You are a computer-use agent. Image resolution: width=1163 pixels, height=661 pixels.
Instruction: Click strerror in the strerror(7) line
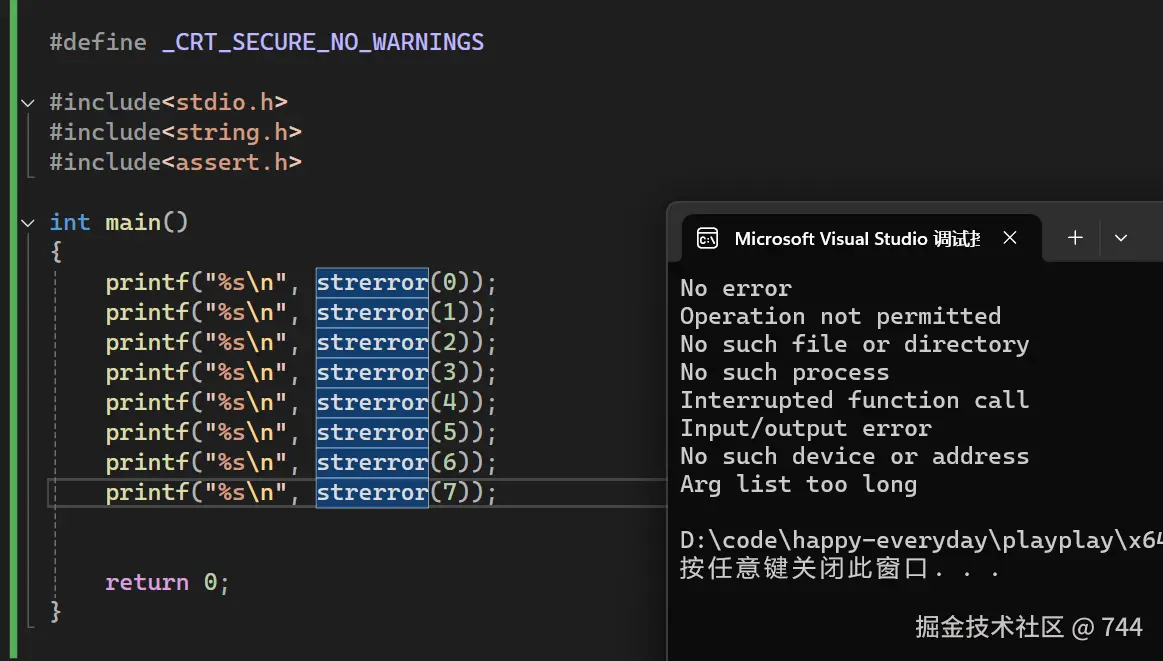point(372,493)
